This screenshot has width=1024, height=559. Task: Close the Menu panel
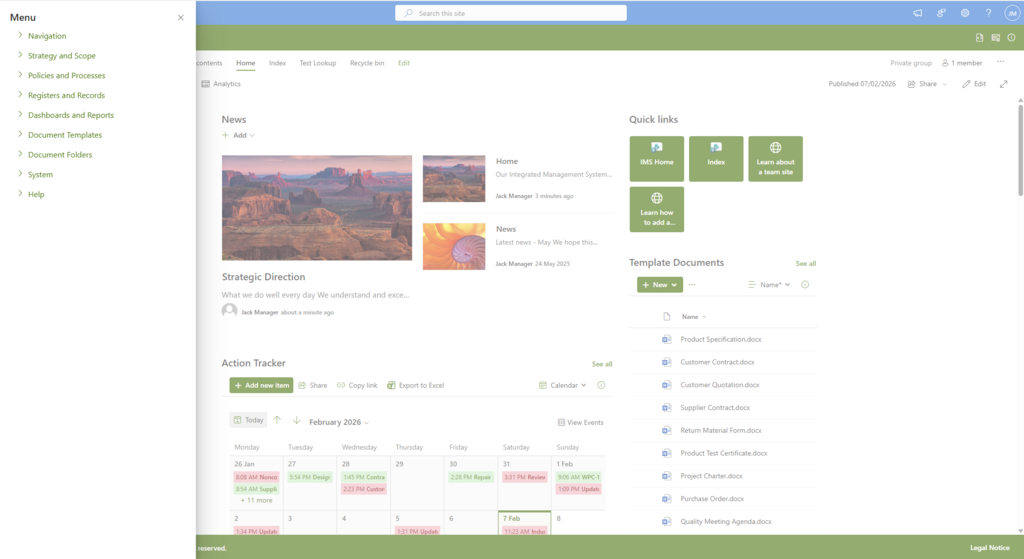coord(181,18)
